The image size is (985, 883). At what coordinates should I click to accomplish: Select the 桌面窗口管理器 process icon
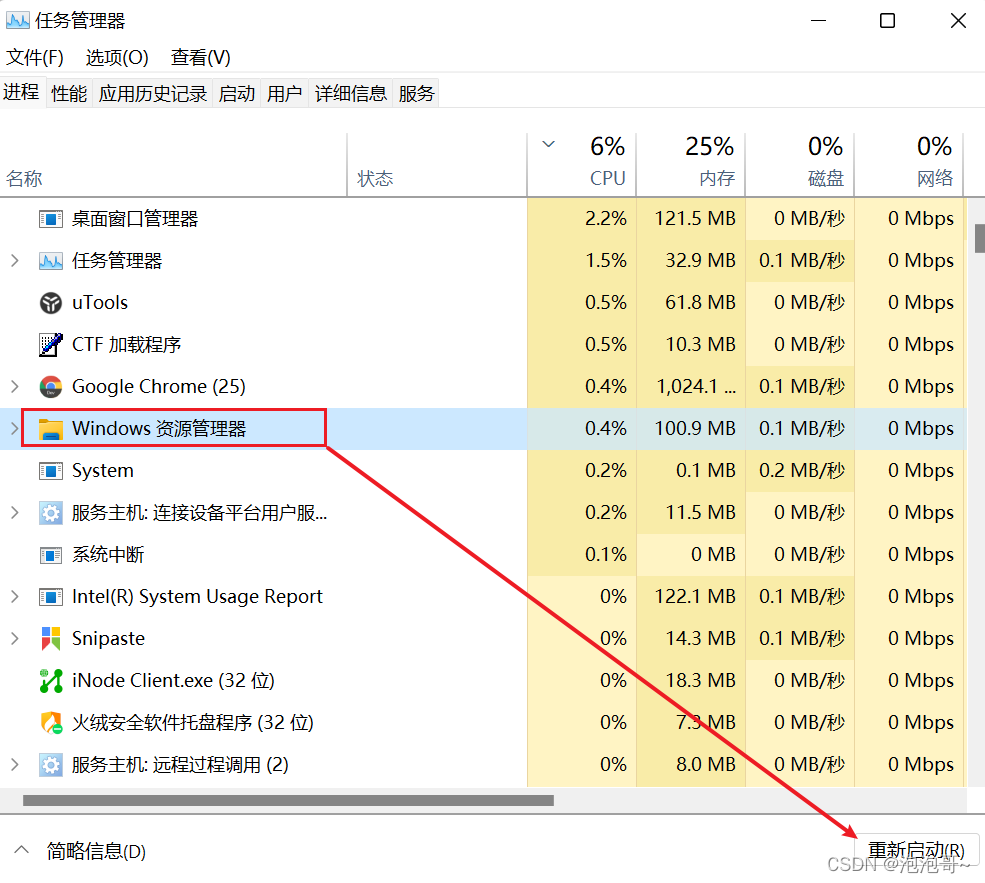click(51, 219)
